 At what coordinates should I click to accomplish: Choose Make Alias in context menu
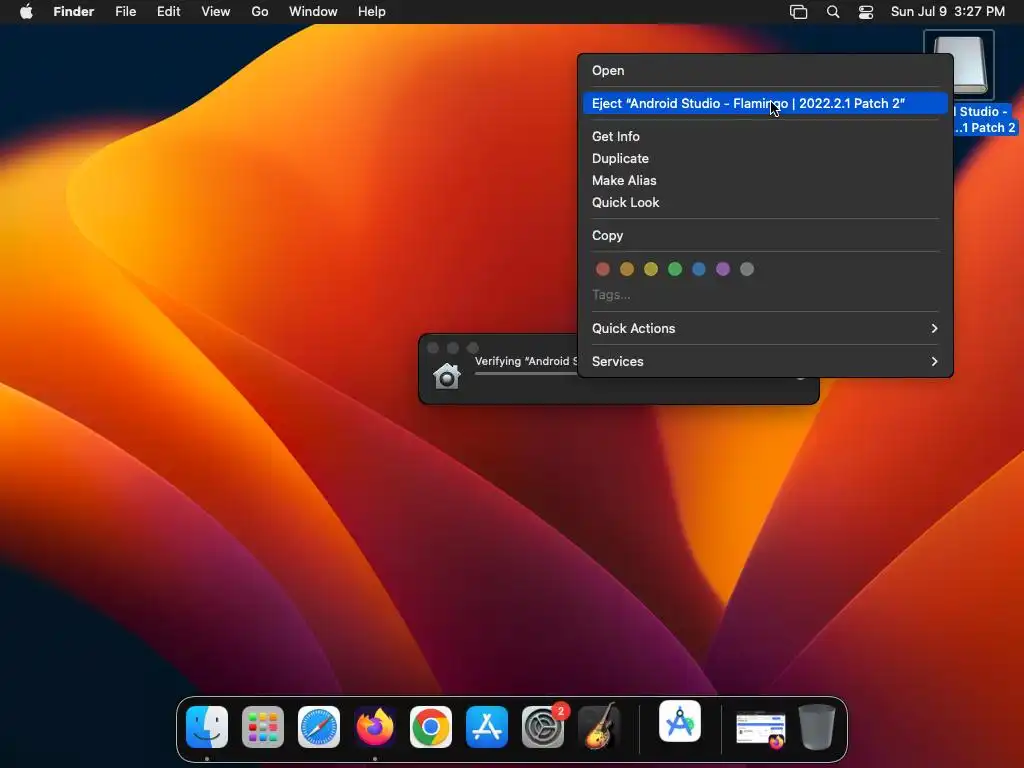click(x=765, y=180)
